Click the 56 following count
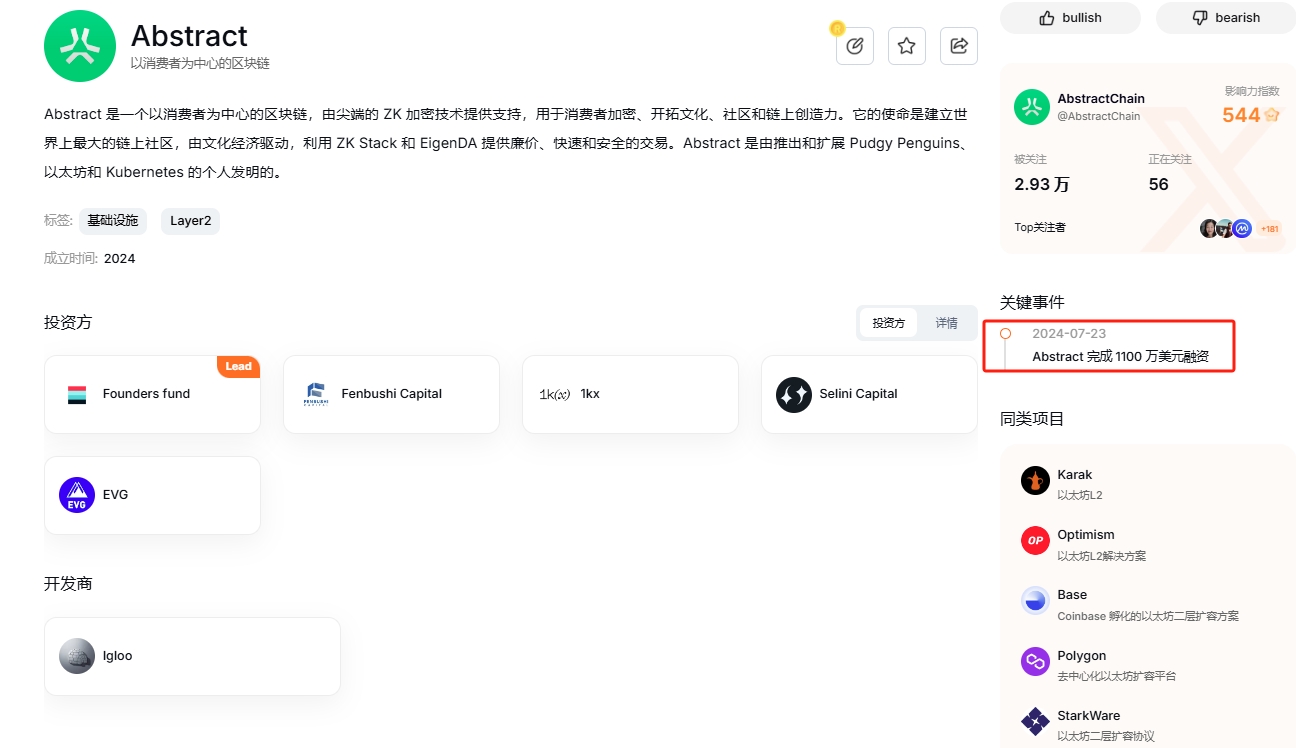This screenshot has height=748, width=1296. point(1159,184)
